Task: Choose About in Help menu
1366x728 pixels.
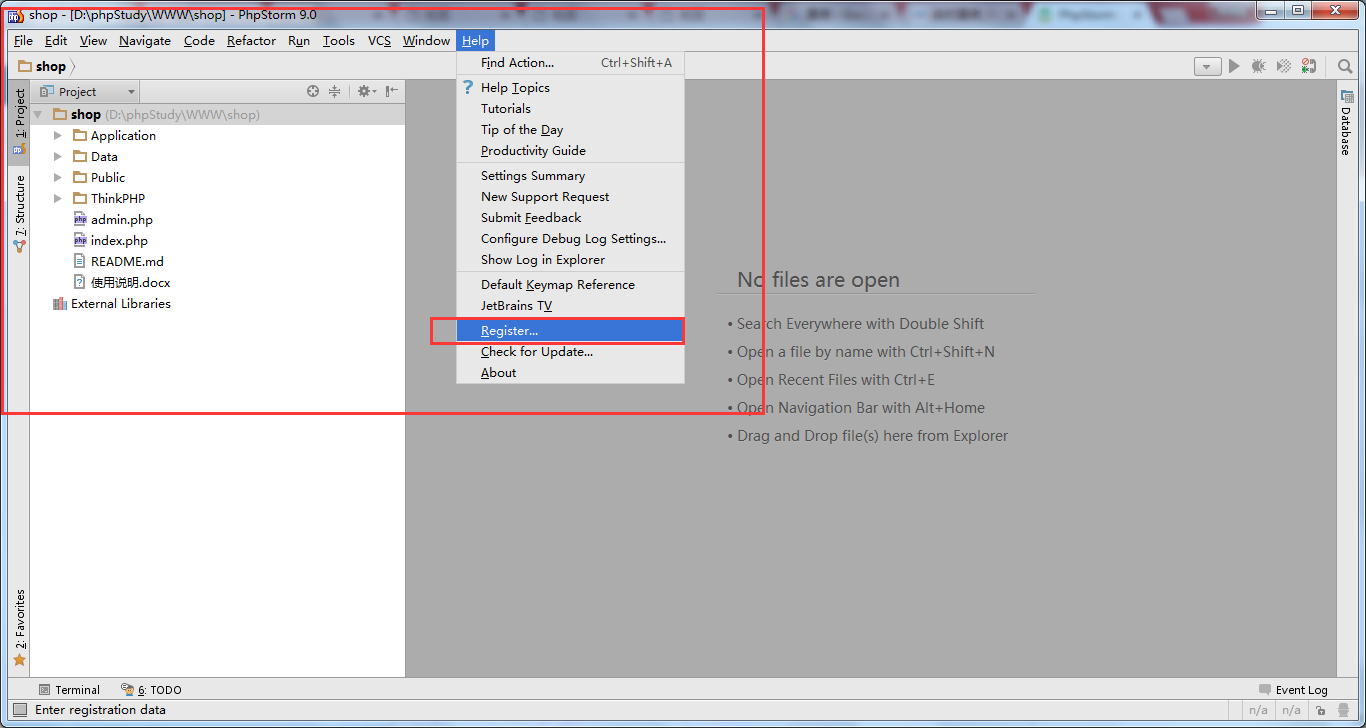Action: (x=570, y=372)
